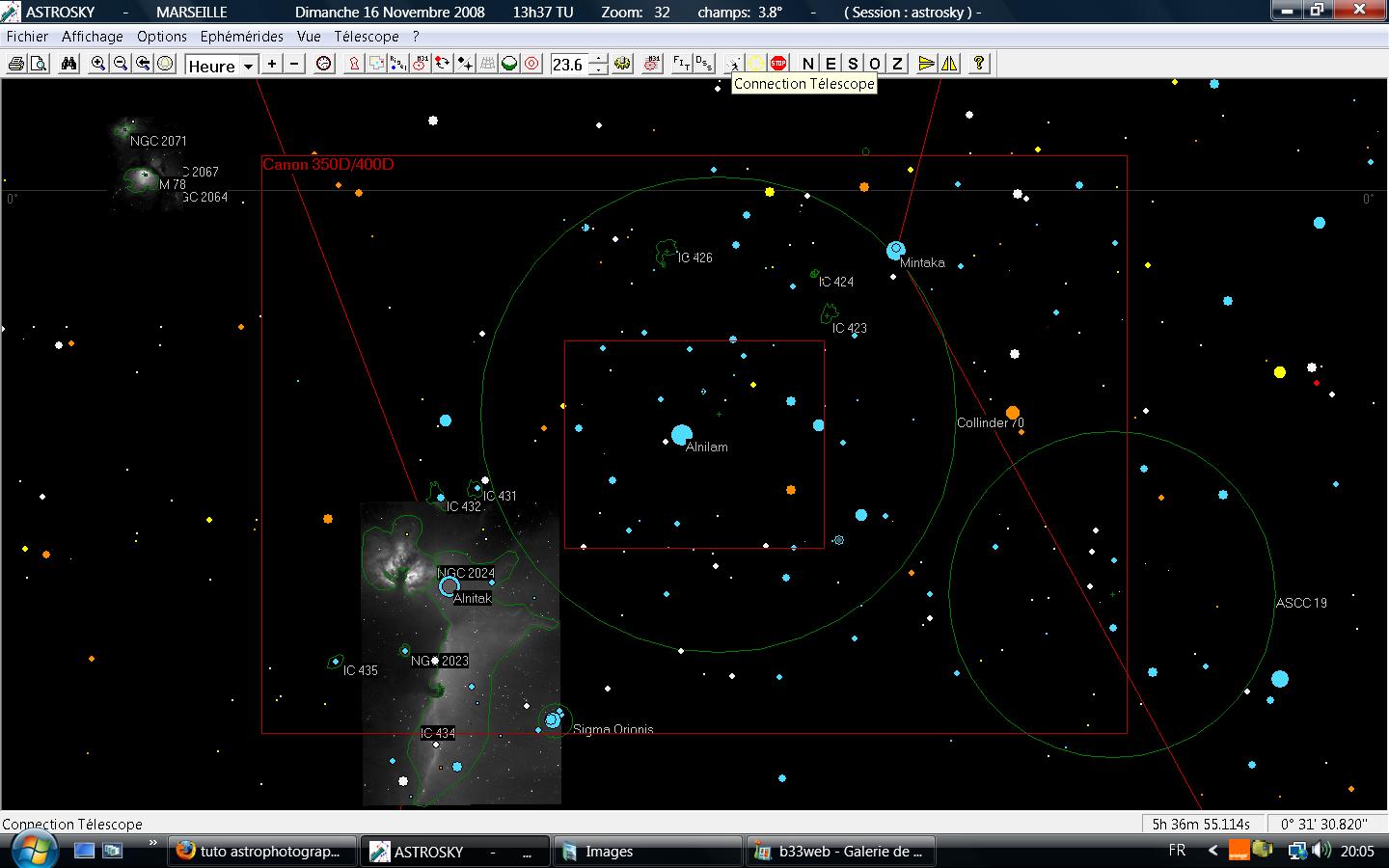Viewport: 1389px width, 868px height.
Task: Show hidden system tray icons arrow
Action: [1212, 851]
